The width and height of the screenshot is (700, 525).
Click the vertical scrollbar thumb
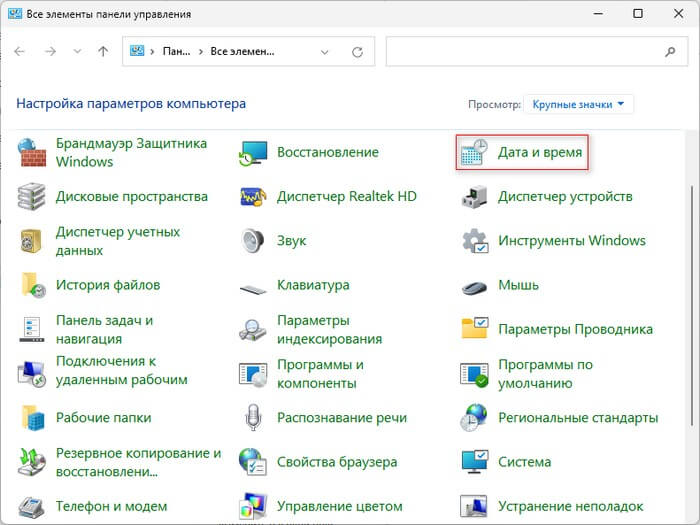(692, 305)
